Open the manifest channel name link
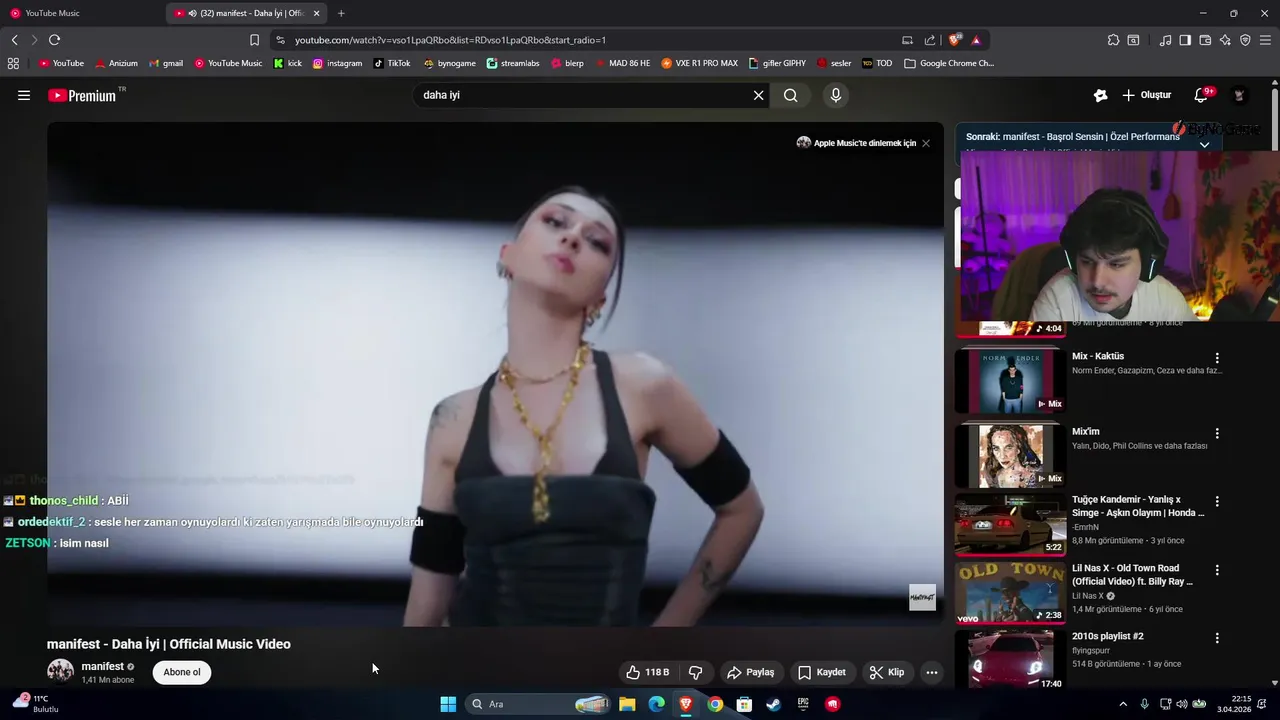 point(102,666)
